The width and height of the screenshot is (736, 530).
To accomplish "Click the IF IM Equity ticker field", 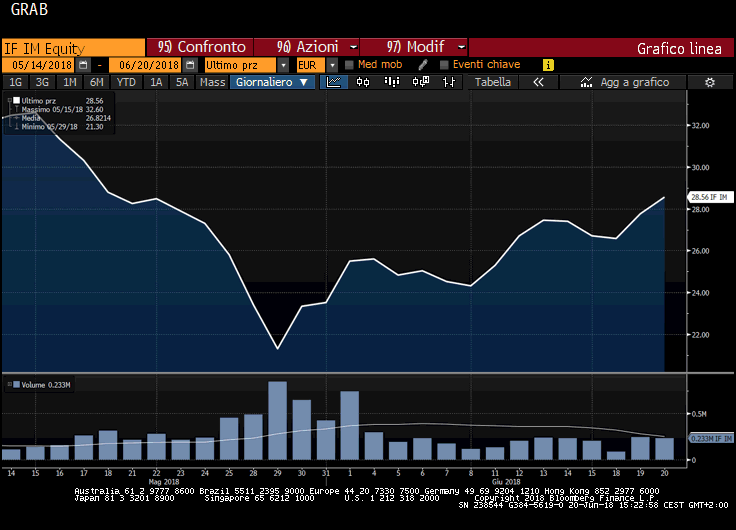I will click(x=72, y=47).
